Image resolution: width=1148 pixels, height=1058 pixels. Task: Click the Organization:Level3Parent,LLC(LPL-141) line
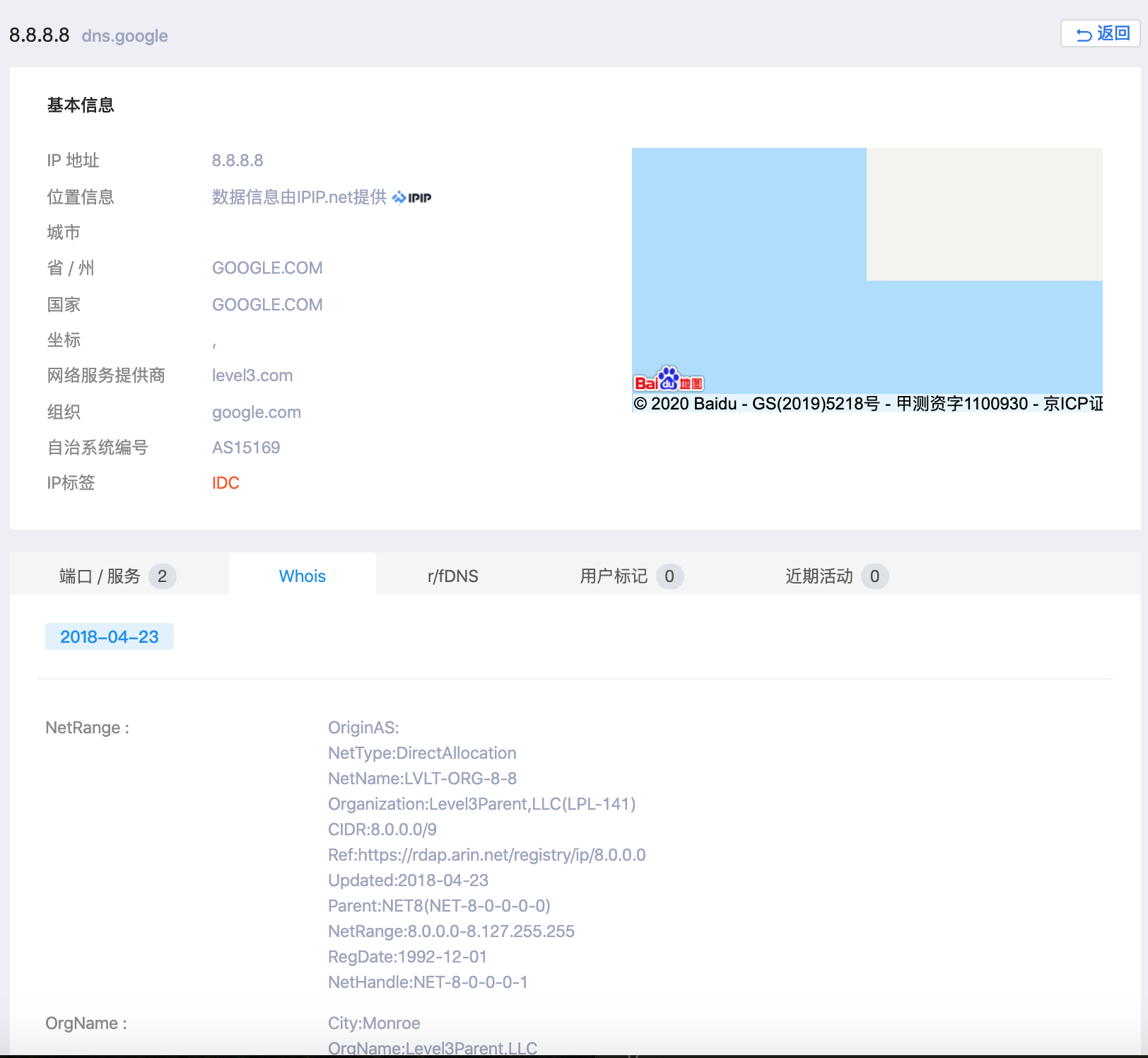pos(482,804)
